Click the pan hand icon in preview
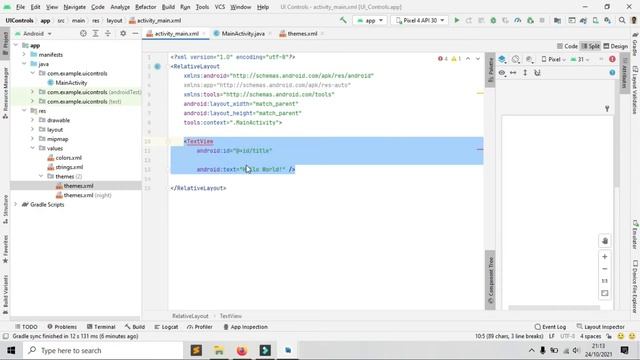The width and height of the screenshot is (640, 360). click(x=605, y=241)
